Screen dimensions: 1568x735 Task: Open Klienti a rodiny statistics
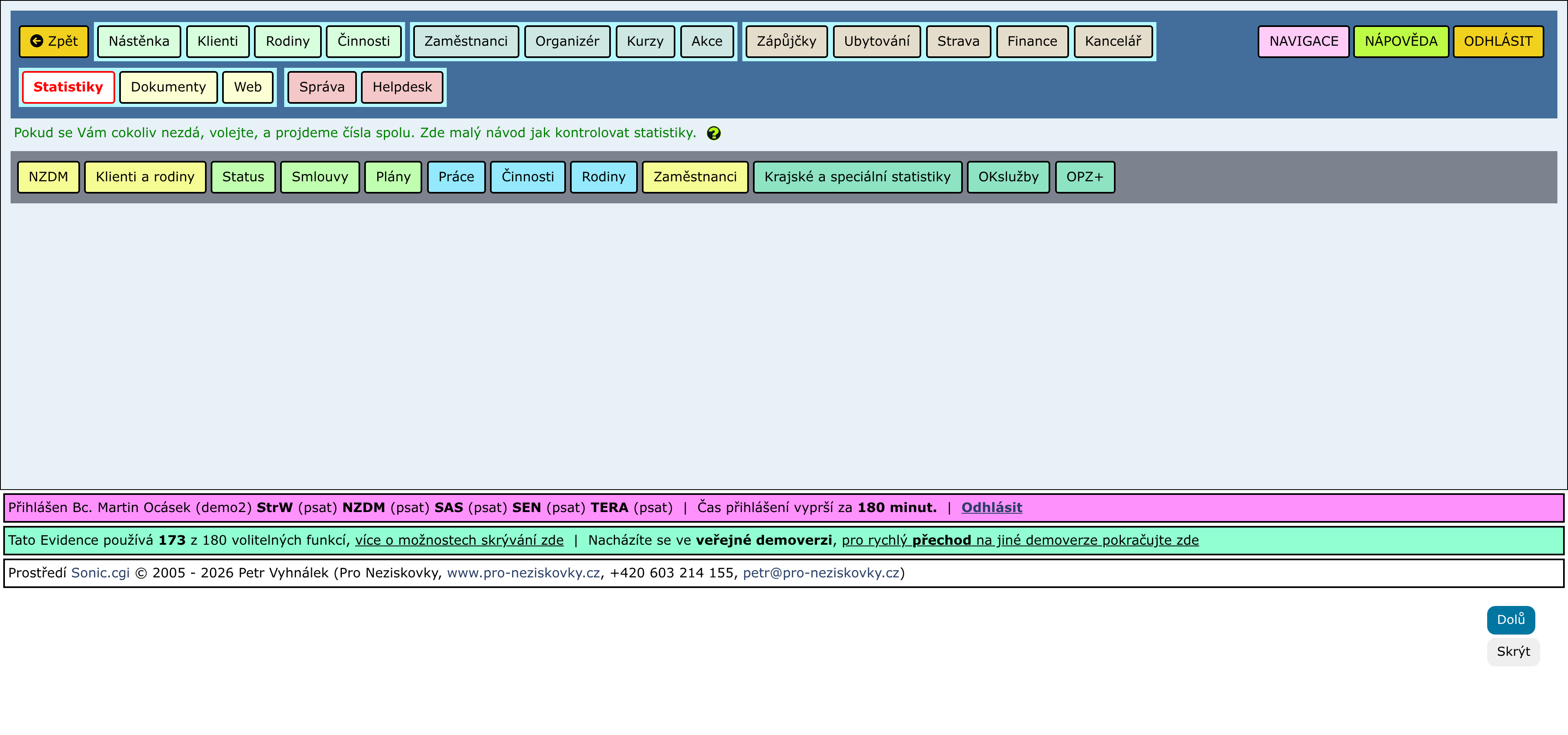145,177
